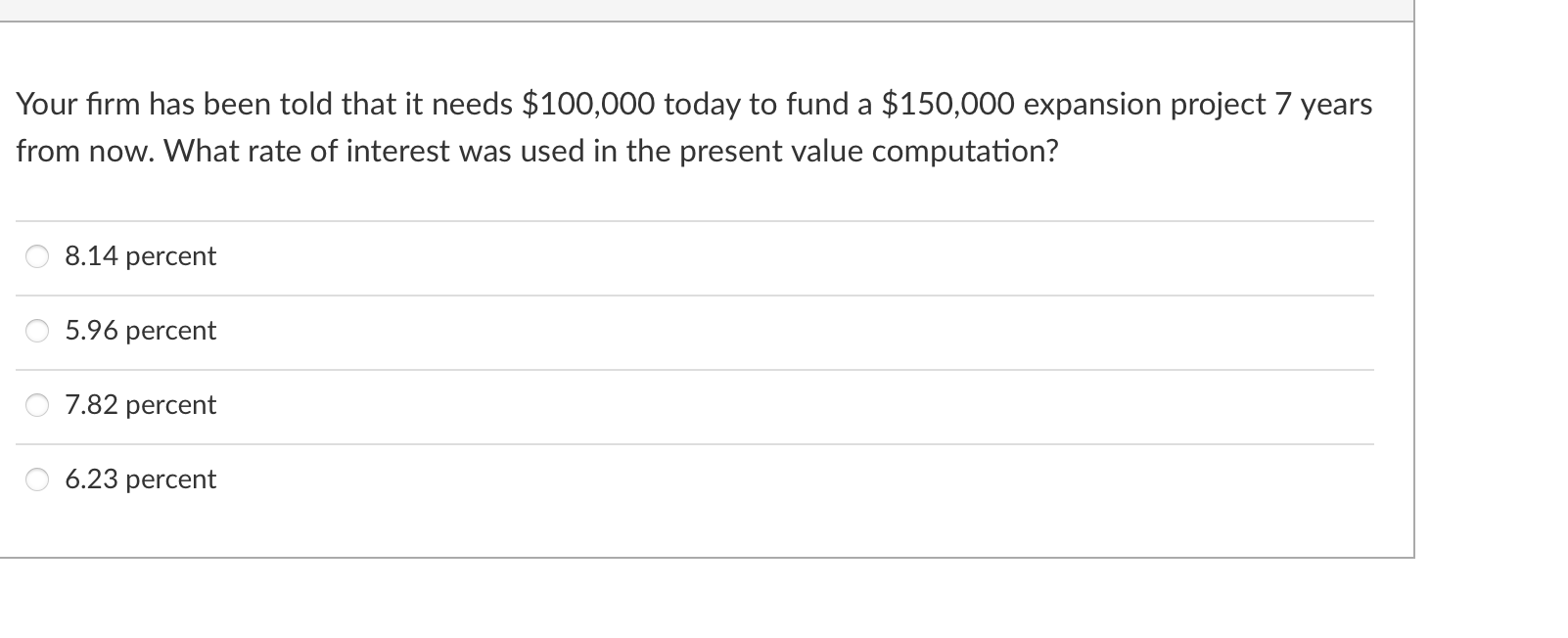Select the 6.23 percent radio button

37,480
